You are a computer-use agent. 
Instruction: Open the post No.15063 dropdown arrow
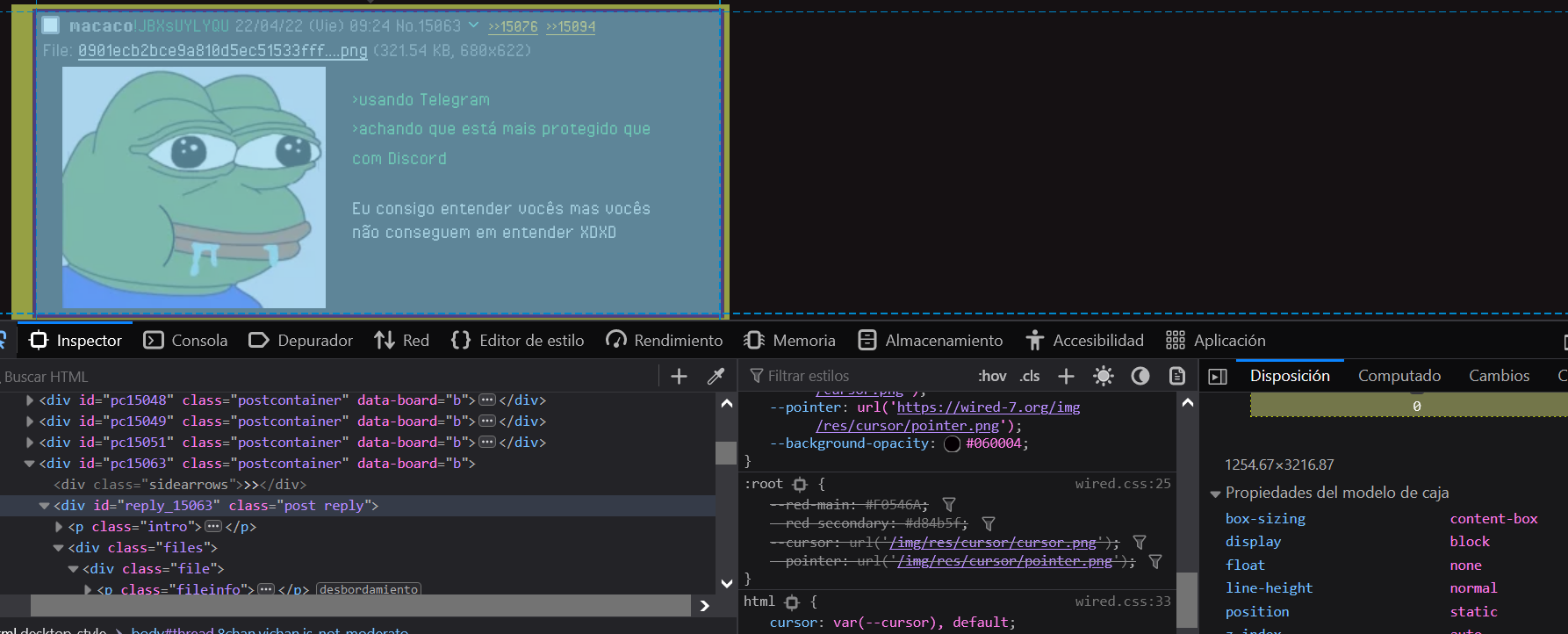click(474, 25)
